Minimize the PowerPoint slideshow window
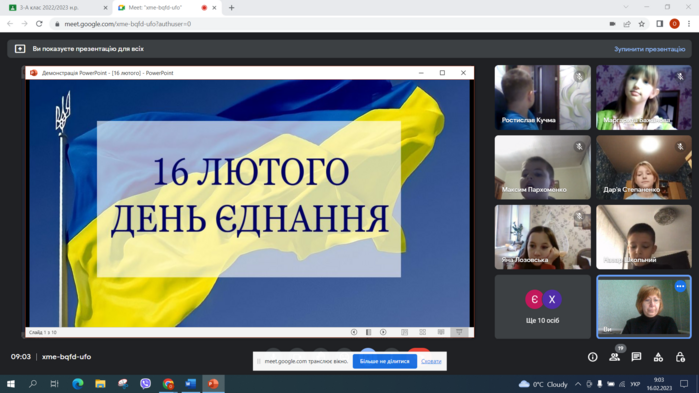The width and height of the screenshot is (699, 393). pos(421,73)
